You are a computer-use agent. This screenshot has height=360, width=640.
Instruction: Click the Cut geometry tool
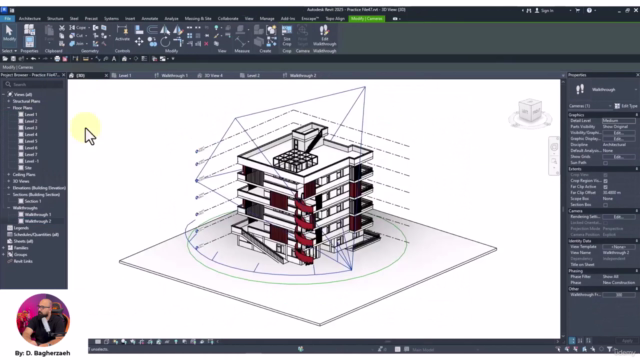[x=77, y=36]
